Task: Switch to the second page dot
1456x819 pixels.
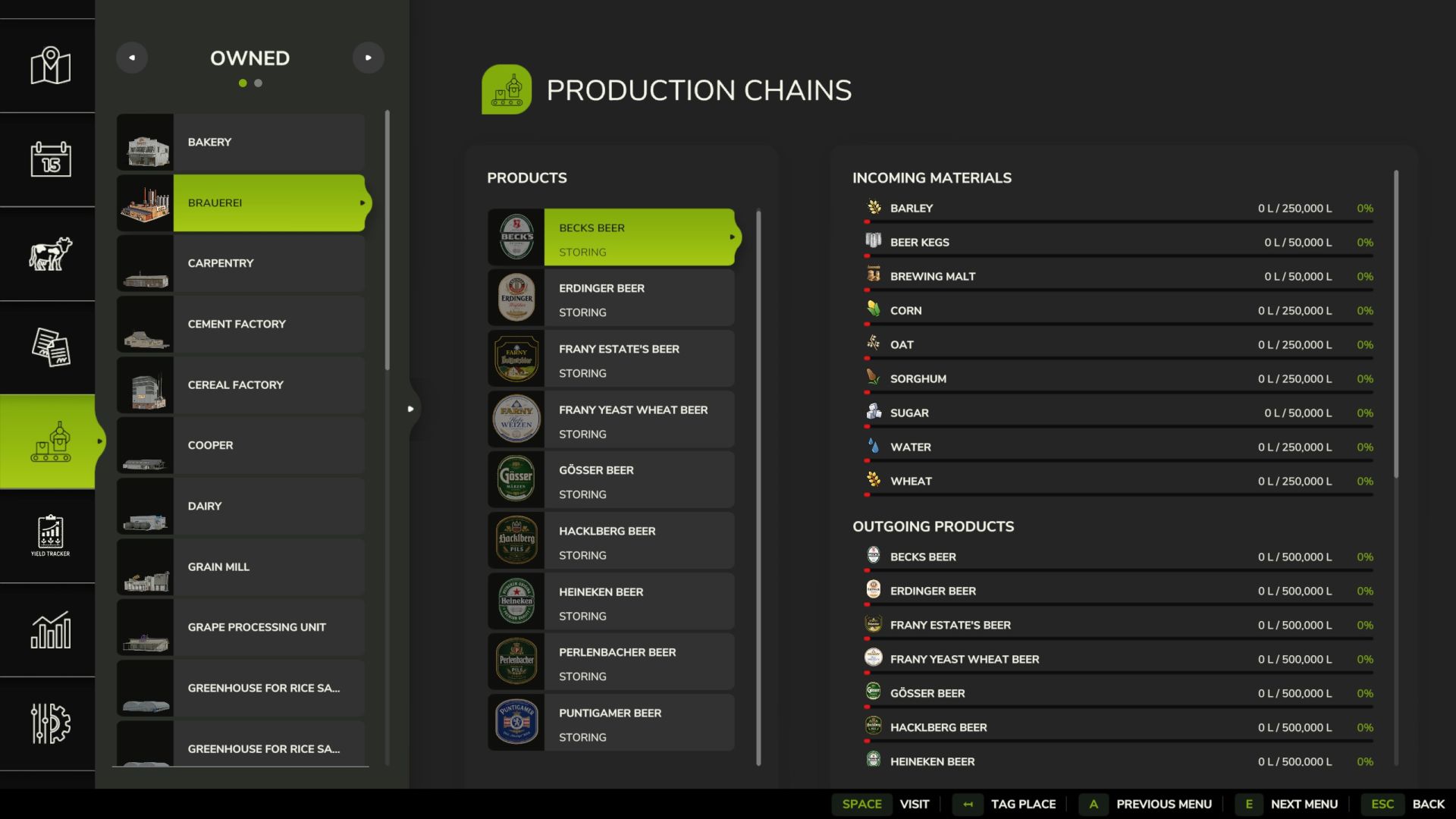Action: [x=259, y=83]
